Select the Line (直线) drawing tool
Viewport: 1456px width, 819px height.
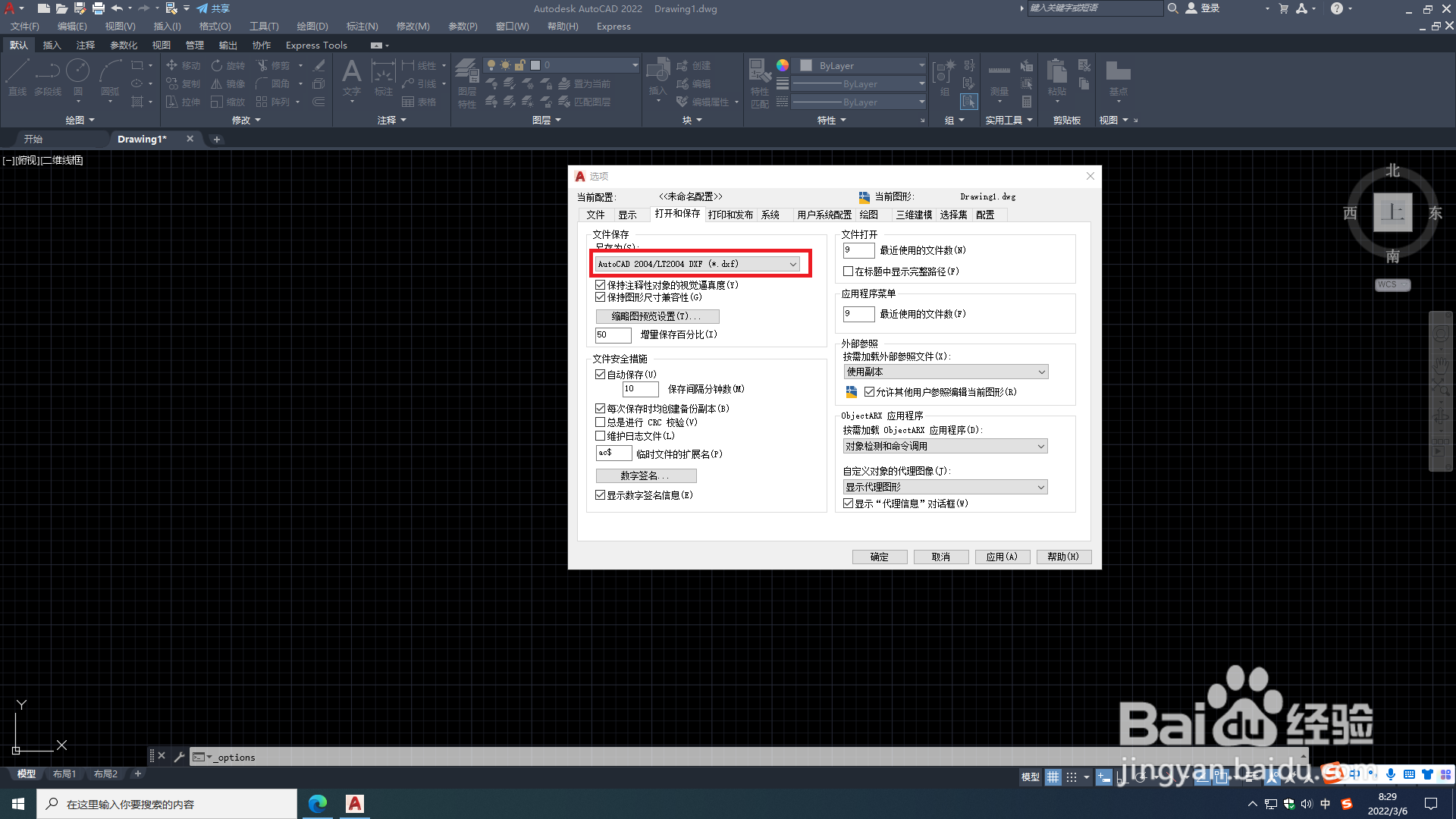tap(17, 77)
